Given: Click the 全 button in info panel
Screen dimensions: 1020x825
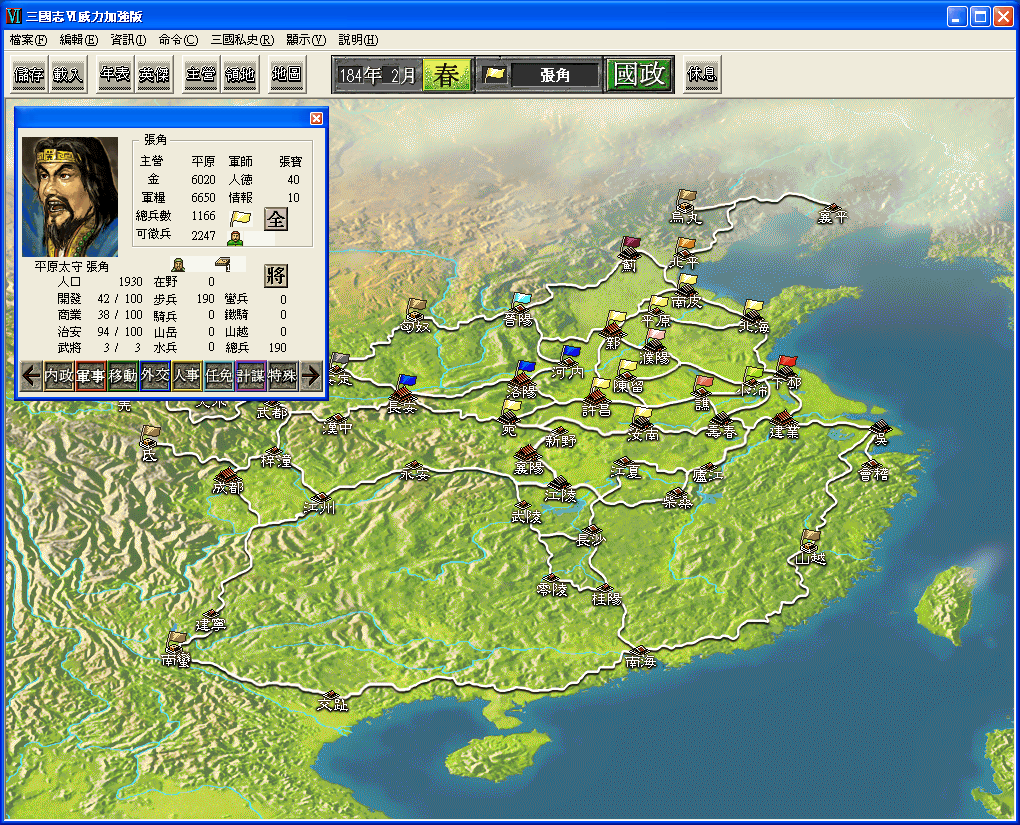Looking at the screenshot, I should pos(275,219).
